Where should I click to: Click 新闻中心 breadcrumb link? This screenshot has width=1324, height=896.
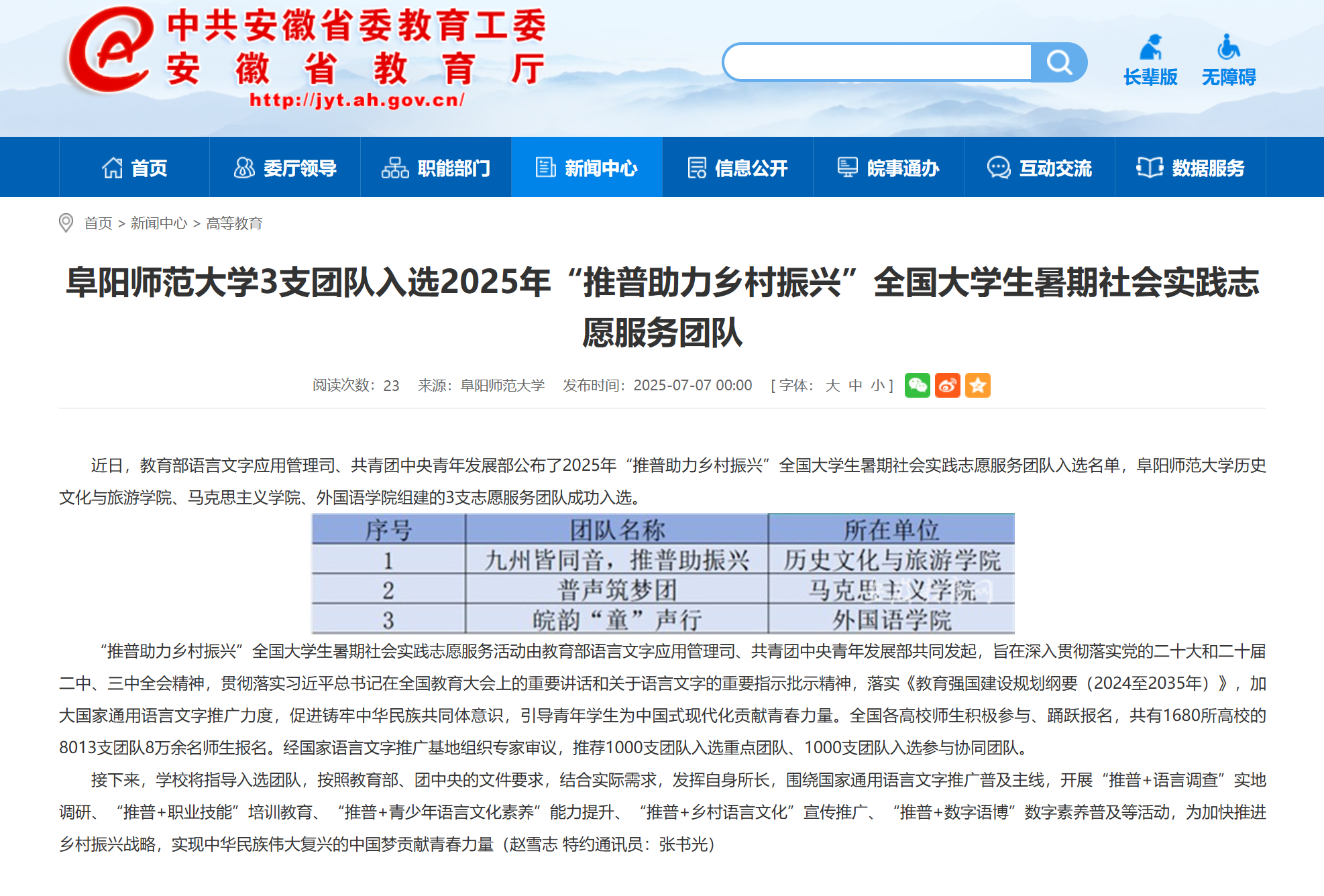159,223
